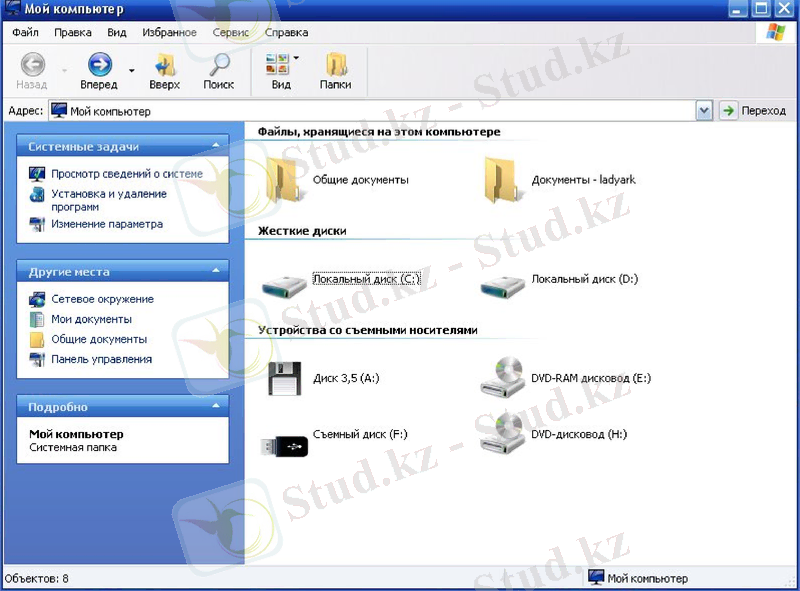Open the Избранное menu
The height and width of the screenshot is (591, 800).
click(169, 32)
